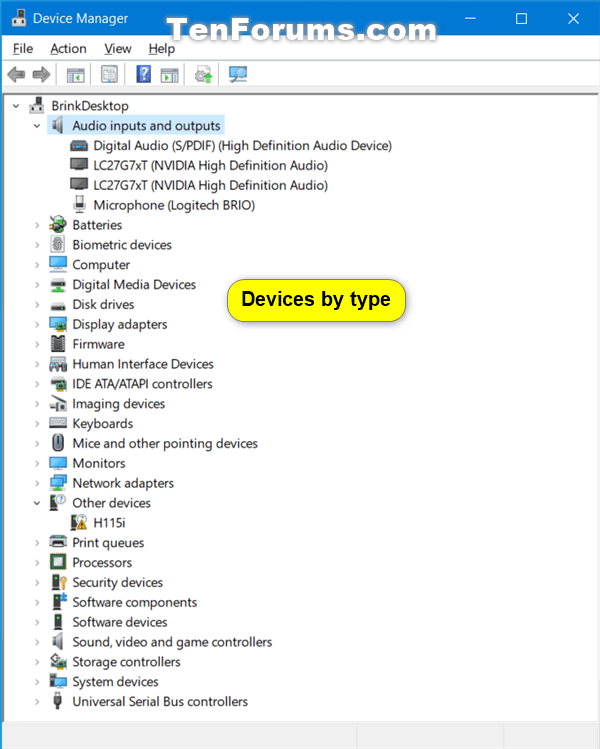Click the Disk drives icon

point(58,306)
